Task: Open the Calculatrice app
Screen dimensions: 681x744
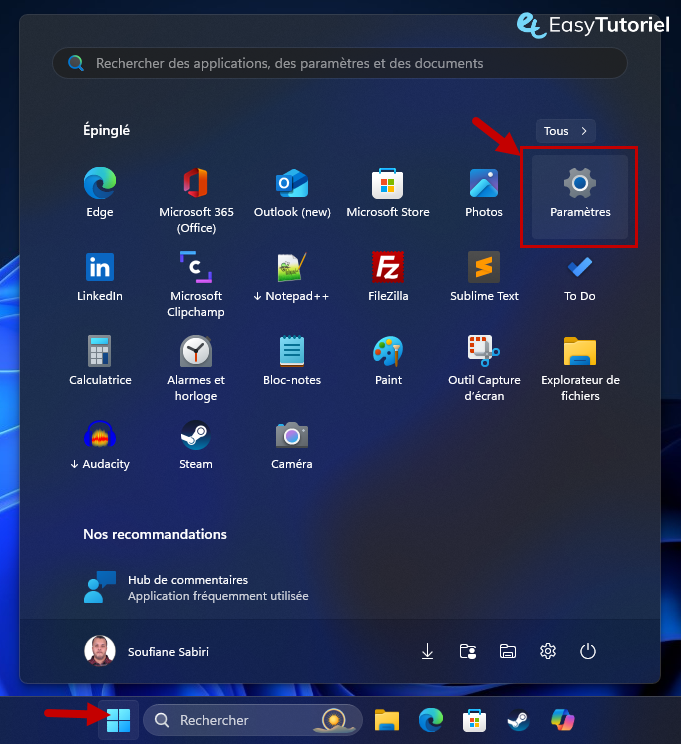Action: pyautogui.click(x=100, y=360)
